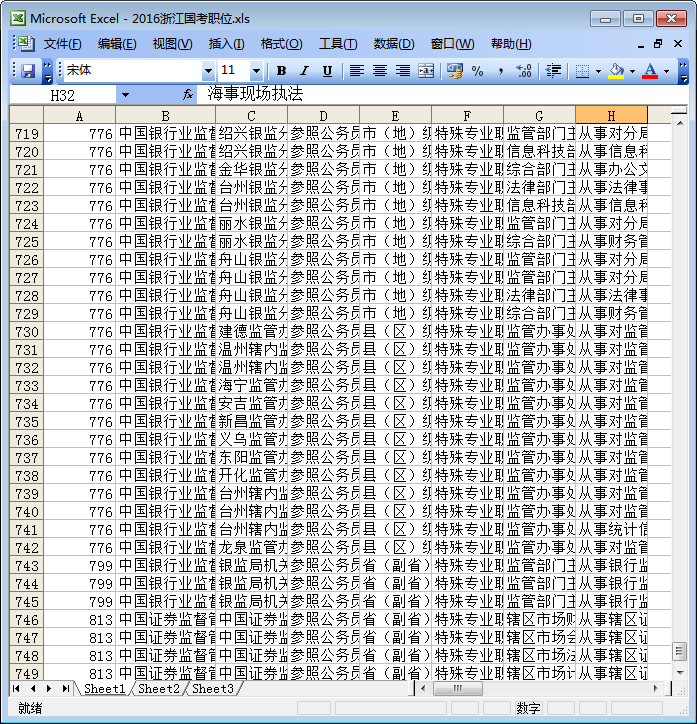Go to previous sheet tab arrow
Viewport: 697px width, 724px height.
point(33,688)
